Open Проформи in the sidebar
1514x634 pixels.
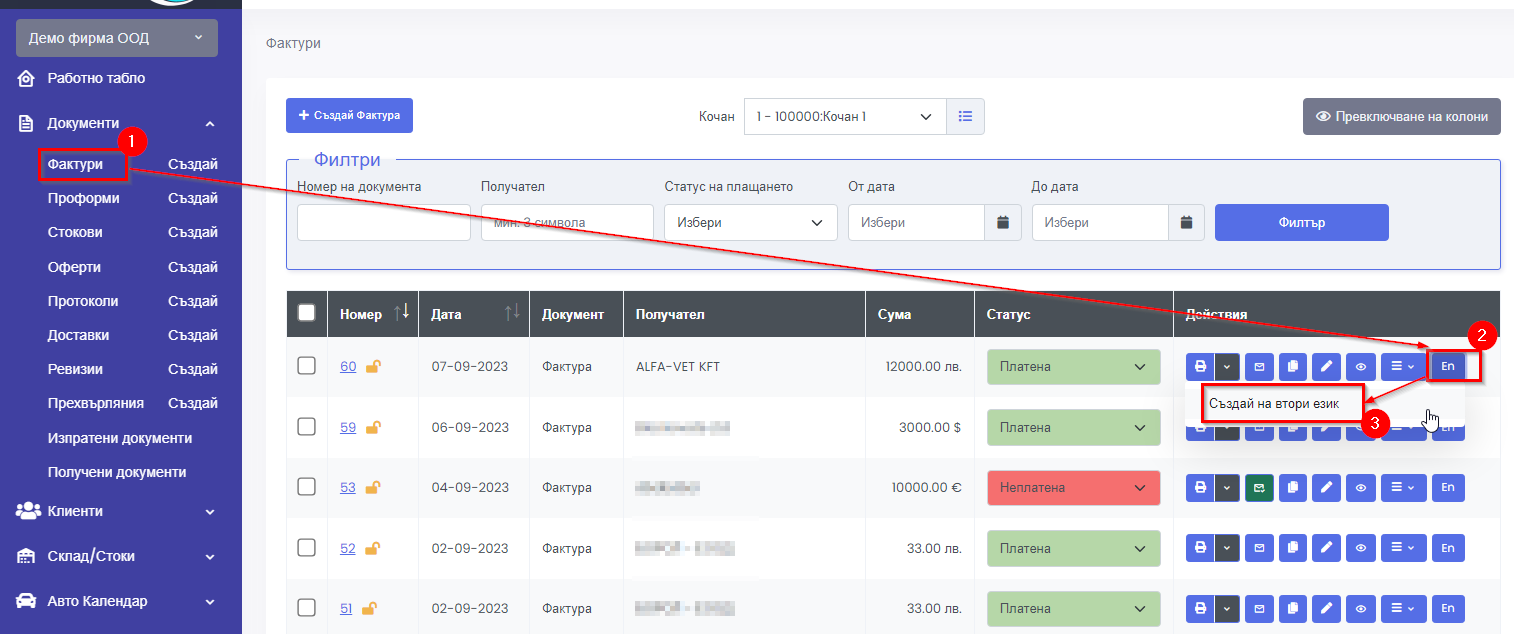83,198
